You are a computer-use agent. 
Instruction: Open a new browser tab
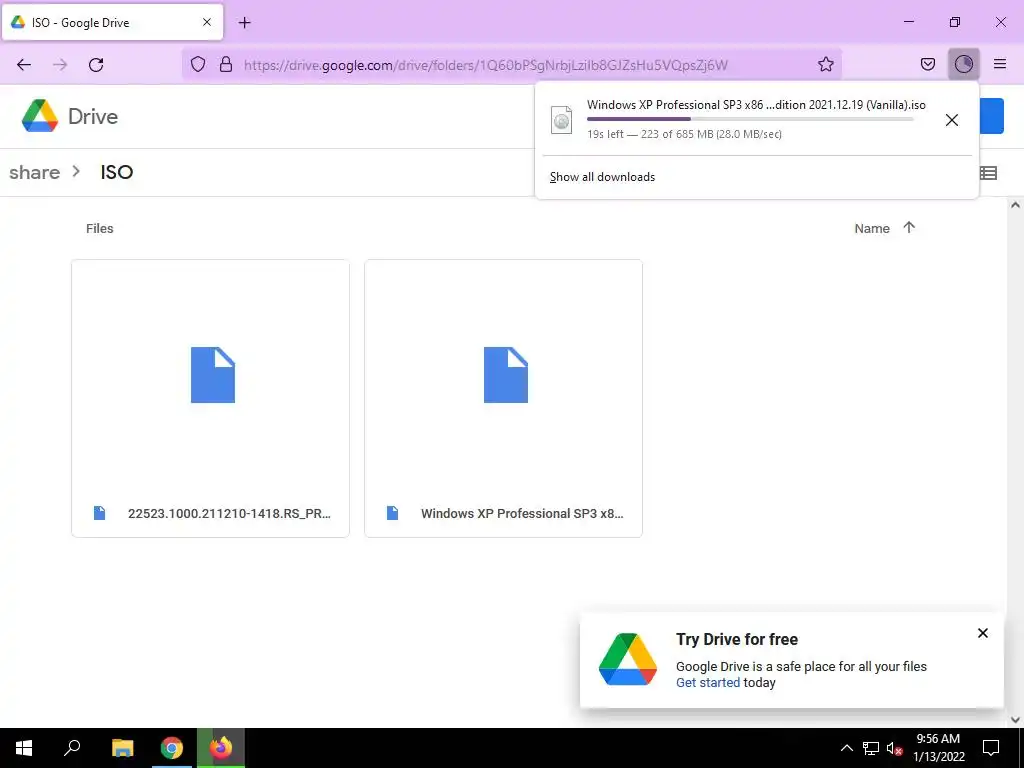coord(244,23)
